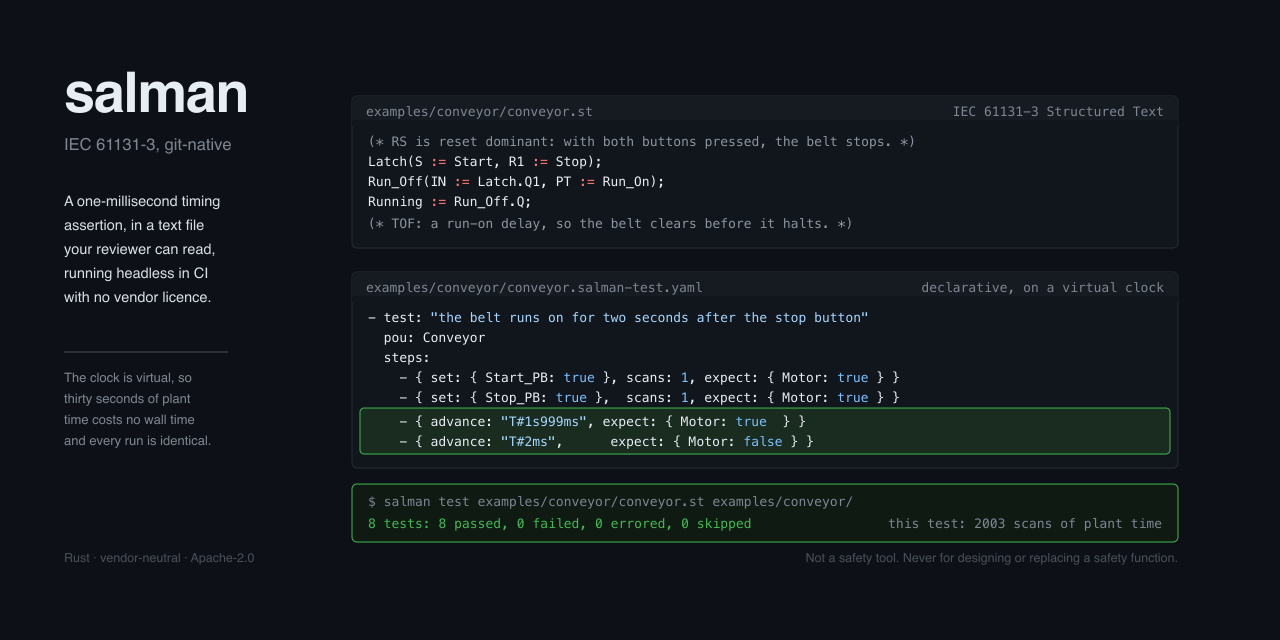Image resolution: width=1280 pixels, height=640 pixels.
Task: Click the salman test command line
Action: pos(610,502)
